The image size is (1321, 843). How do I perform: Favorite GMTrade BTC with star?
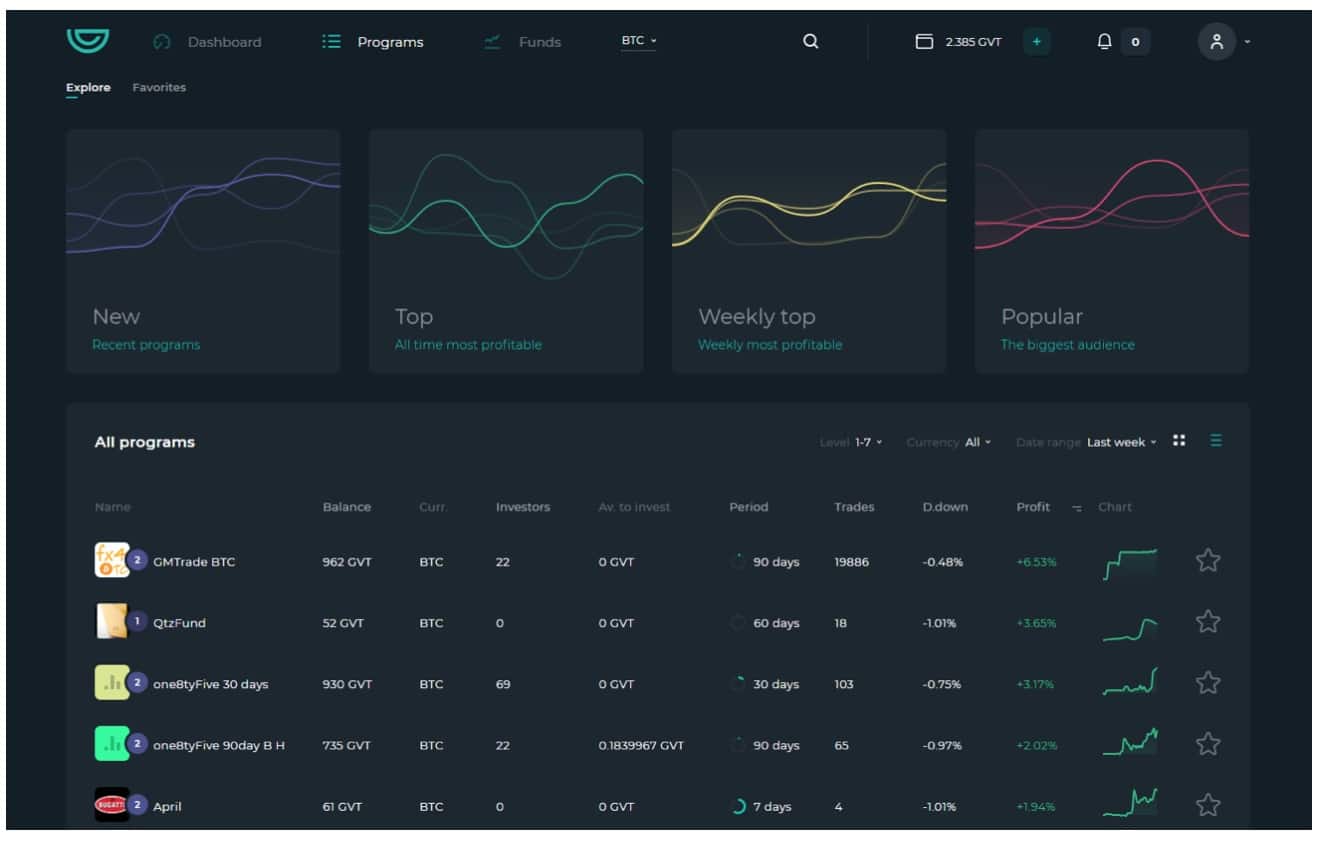point(1208,561)
